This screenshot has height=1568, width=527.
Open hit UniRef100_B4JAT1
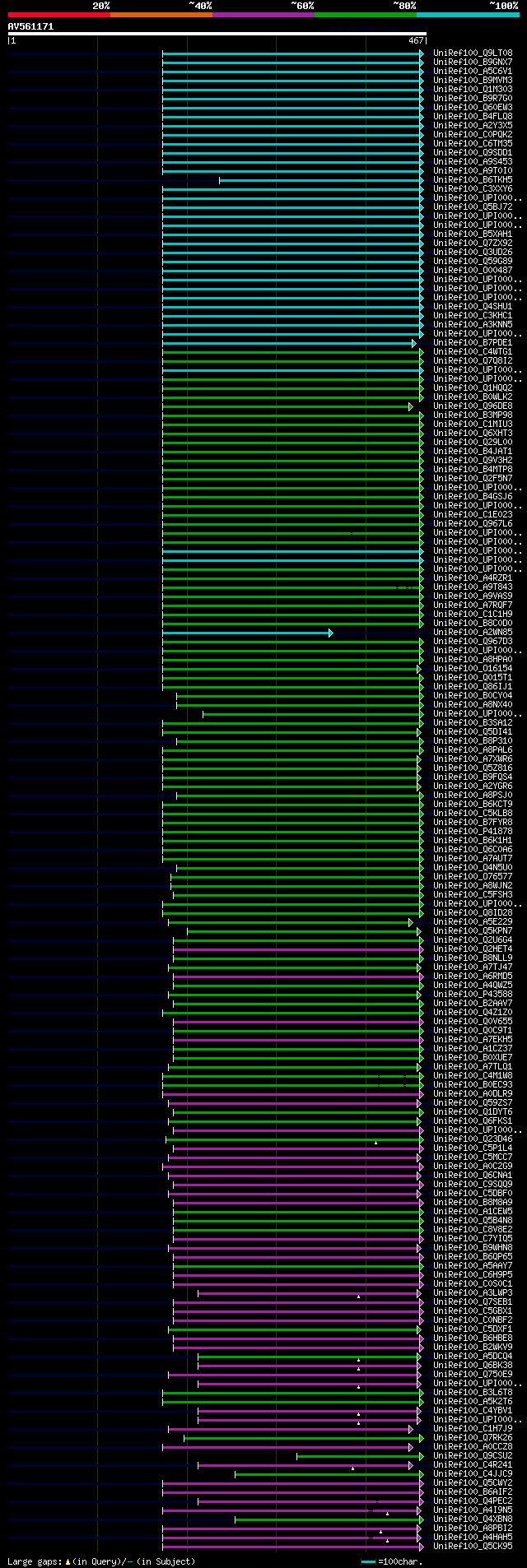coord(473,451)
